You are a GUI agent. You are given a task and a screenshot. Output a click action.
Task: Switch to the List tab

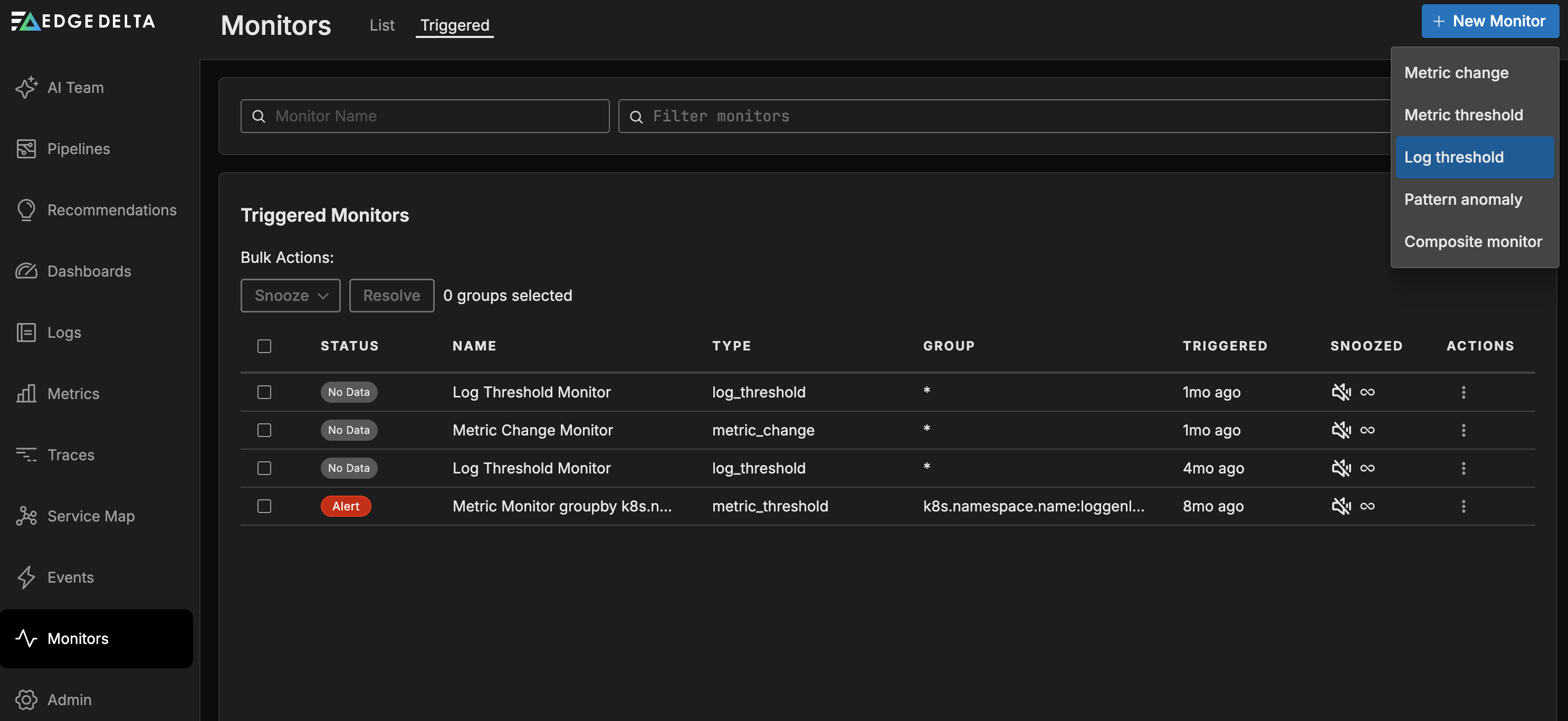point(381,25)
